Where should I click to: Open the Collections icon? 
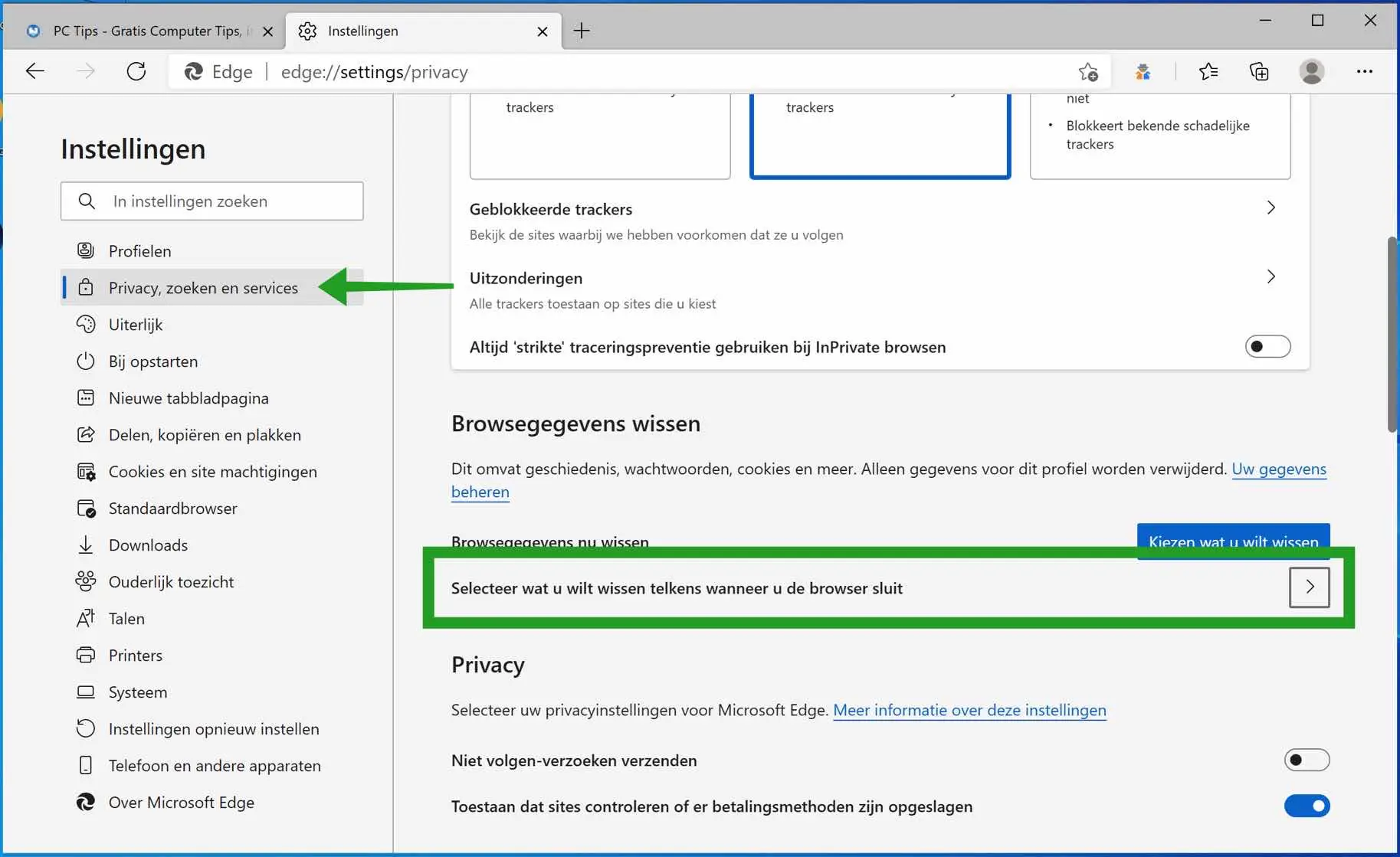coord(1259,72)
